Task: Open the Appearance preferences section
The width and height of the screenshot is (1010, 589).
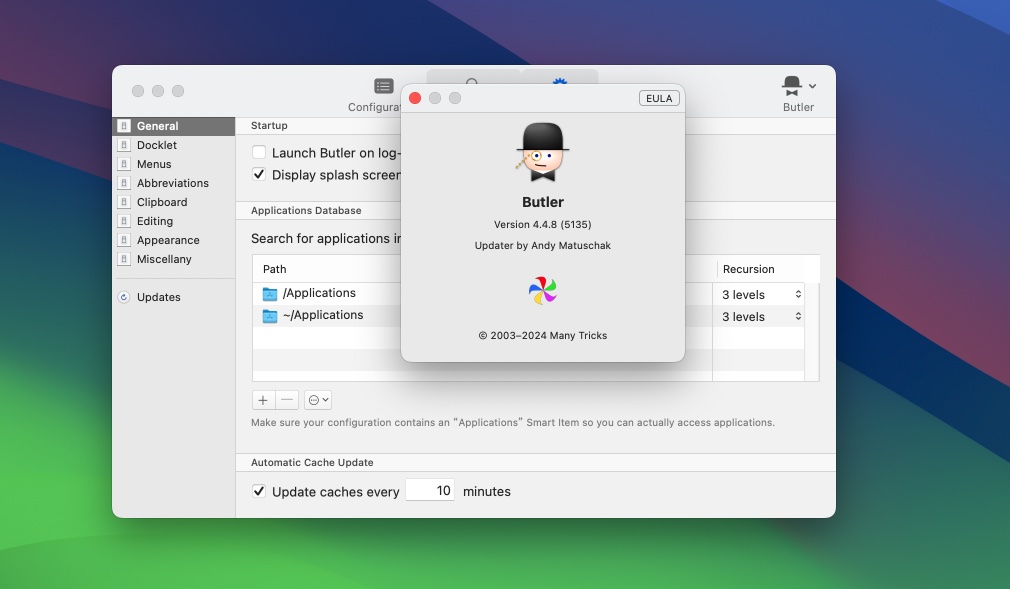Action: tap(167, 240)
